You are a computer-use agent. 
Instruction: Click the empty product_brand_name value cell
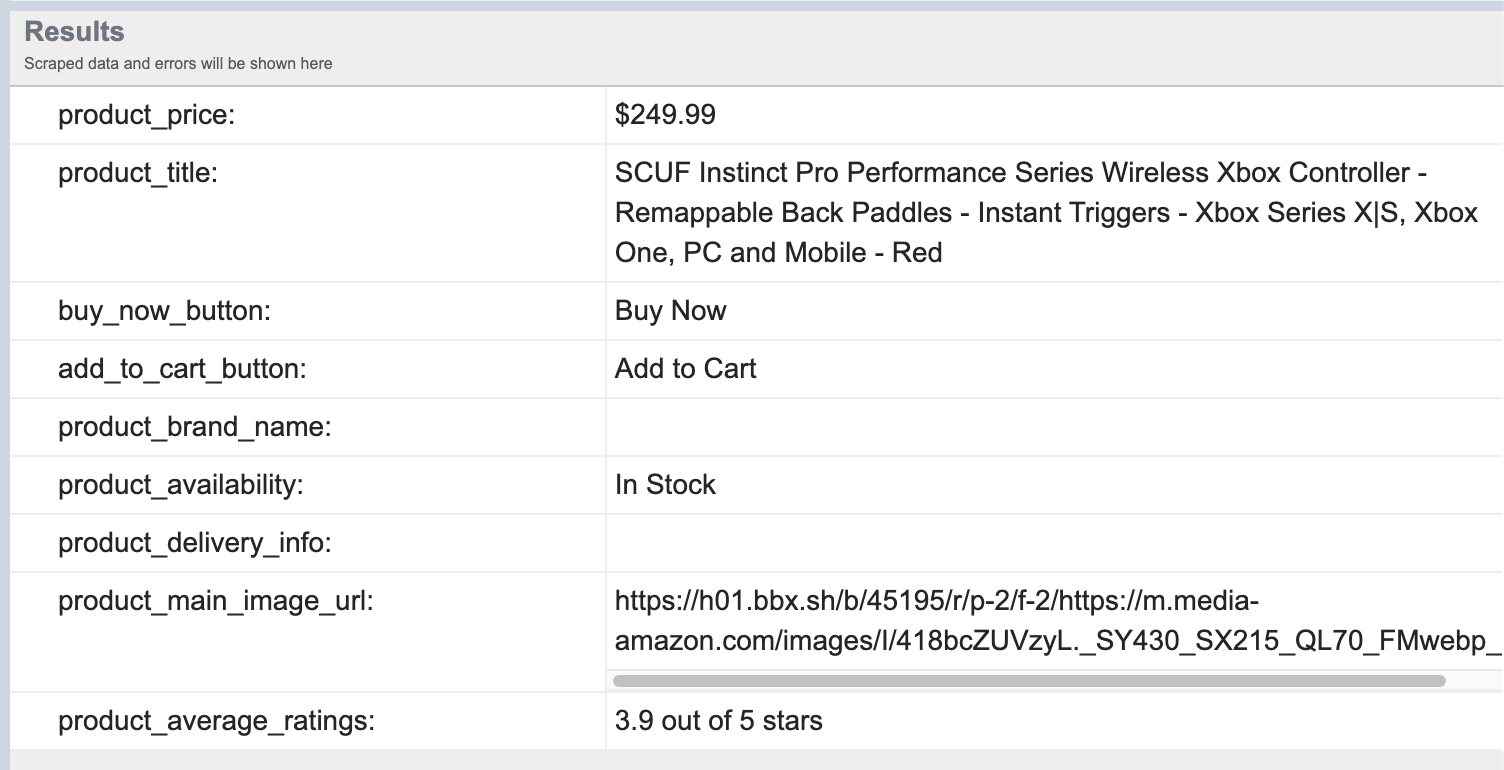(x=1054, y=427)
